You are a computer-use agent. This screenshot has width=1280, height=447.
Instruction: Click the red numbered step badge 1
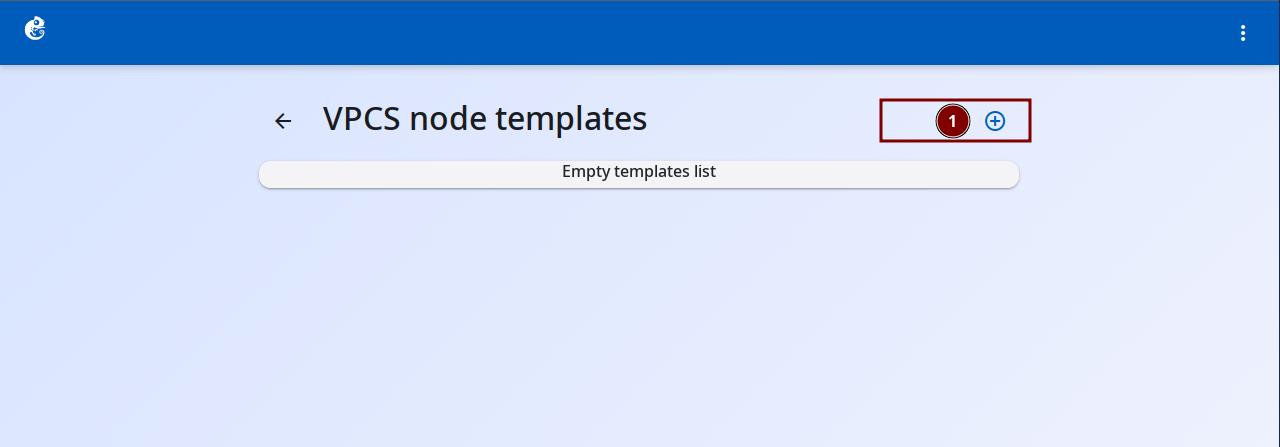[x=953, y=121]
